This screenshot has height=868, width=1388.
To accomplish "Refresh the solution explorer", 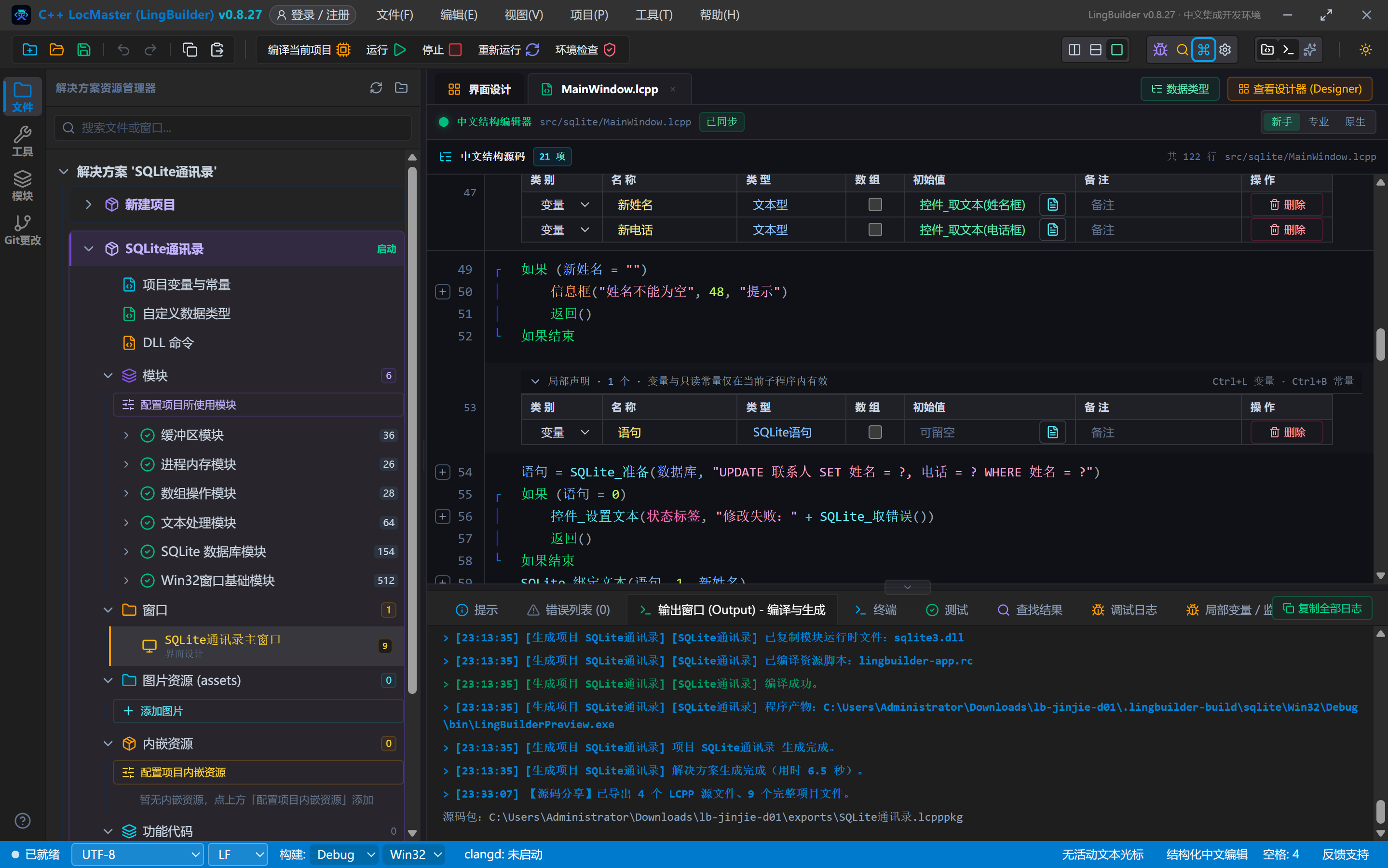I will coord(376,88).
